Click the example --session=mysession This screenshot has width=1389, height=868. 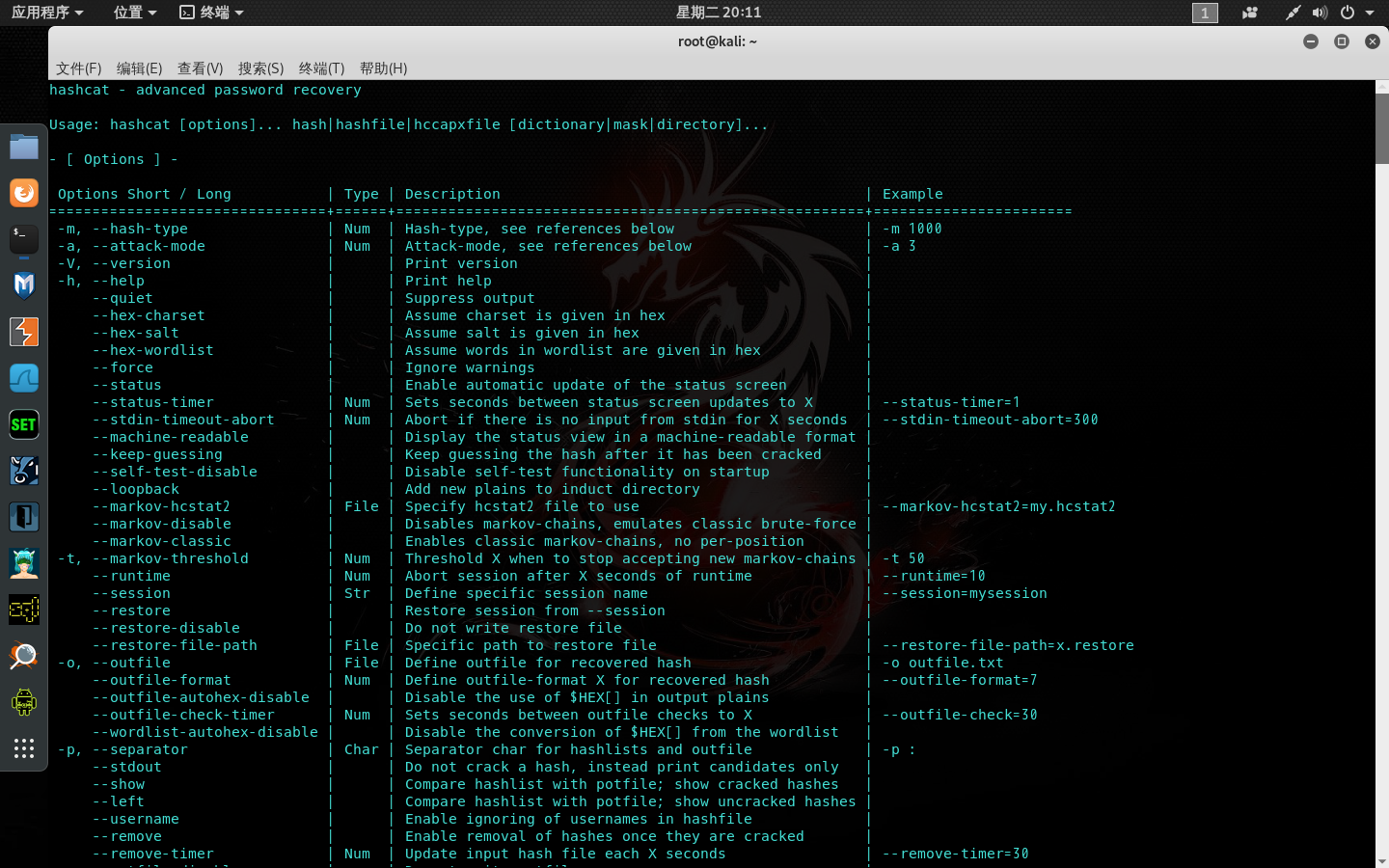coord(965,593)
